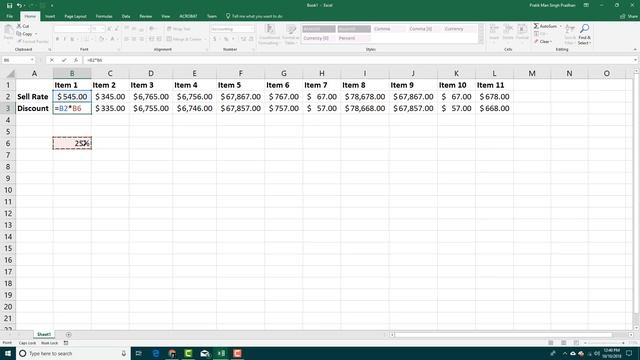Cancel formula entry with the X icon
Screen dimensions: 640x360
click(52, 60)
